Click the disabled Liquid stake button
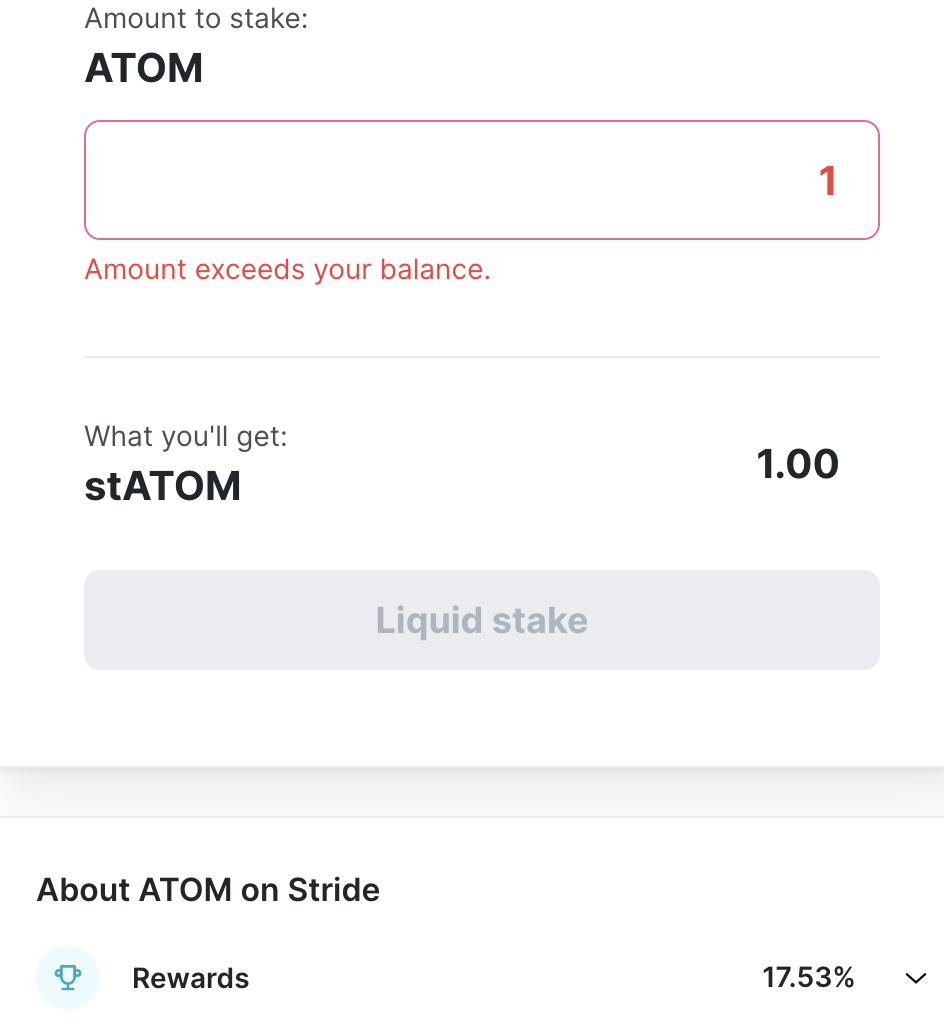Image resolution: width=944 pixels, height=1030 pixels. [x=482, y=619]
